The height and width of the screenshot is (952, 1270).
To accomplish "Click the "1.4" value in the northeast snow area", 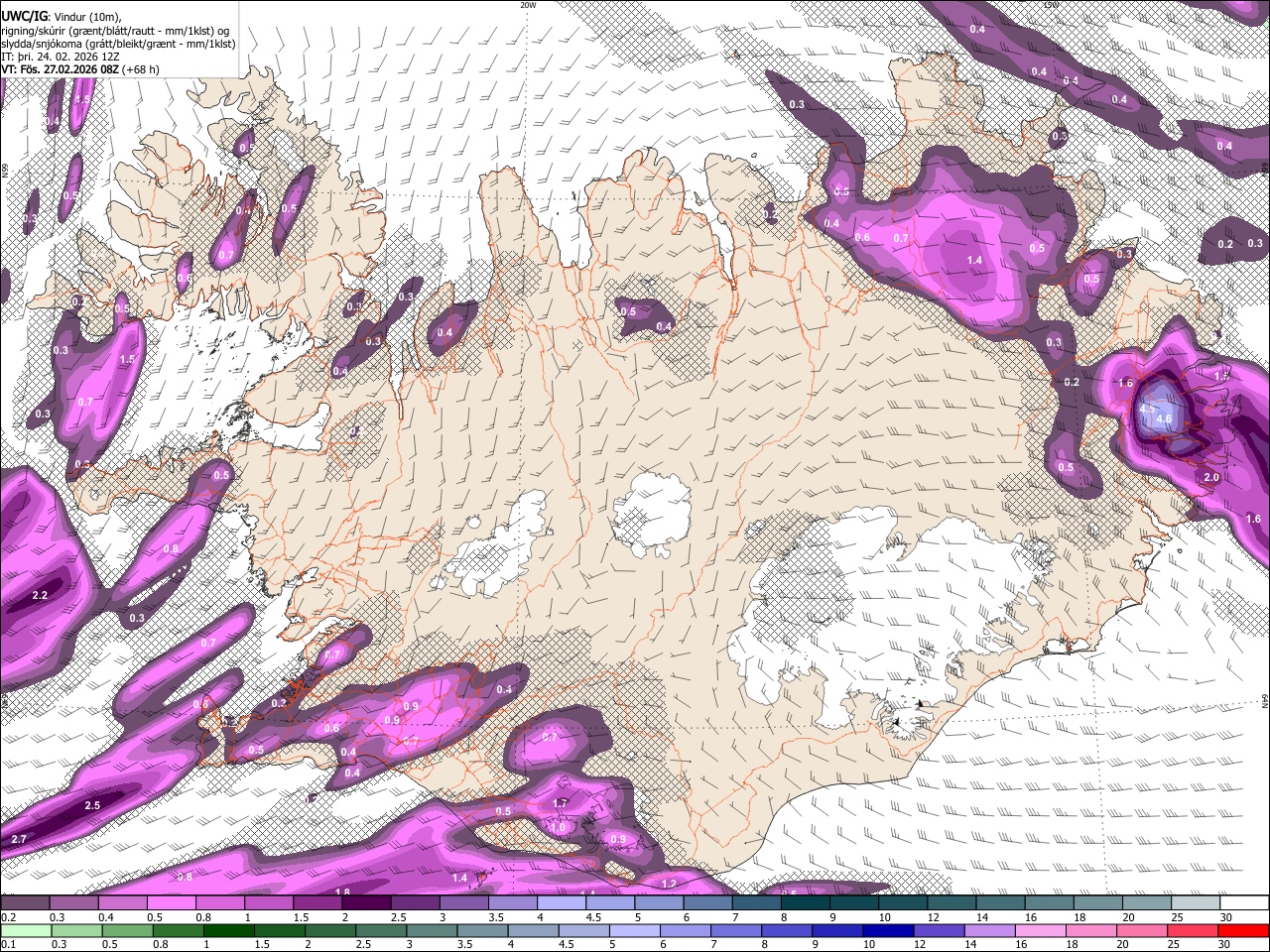I will pyautogui.click(x=974, y=260).
